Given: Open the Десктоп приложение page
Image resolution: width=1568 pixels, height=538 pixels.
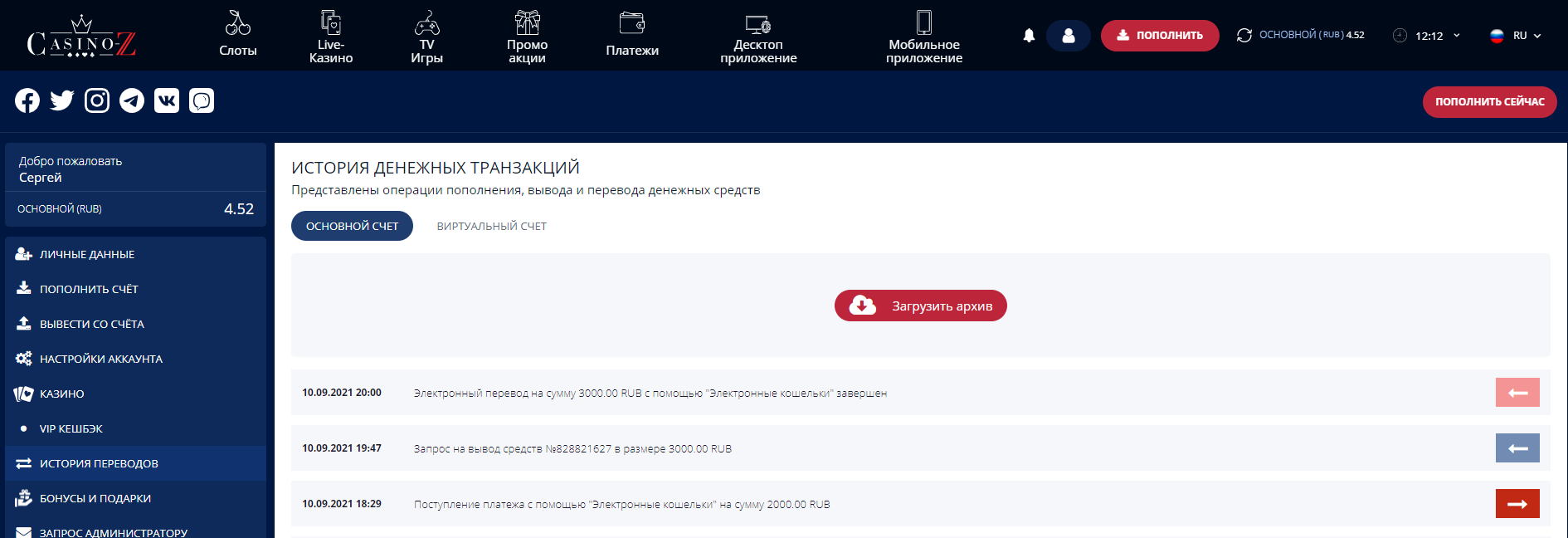Looking at the screenshot, I should (x=758, y=38).
